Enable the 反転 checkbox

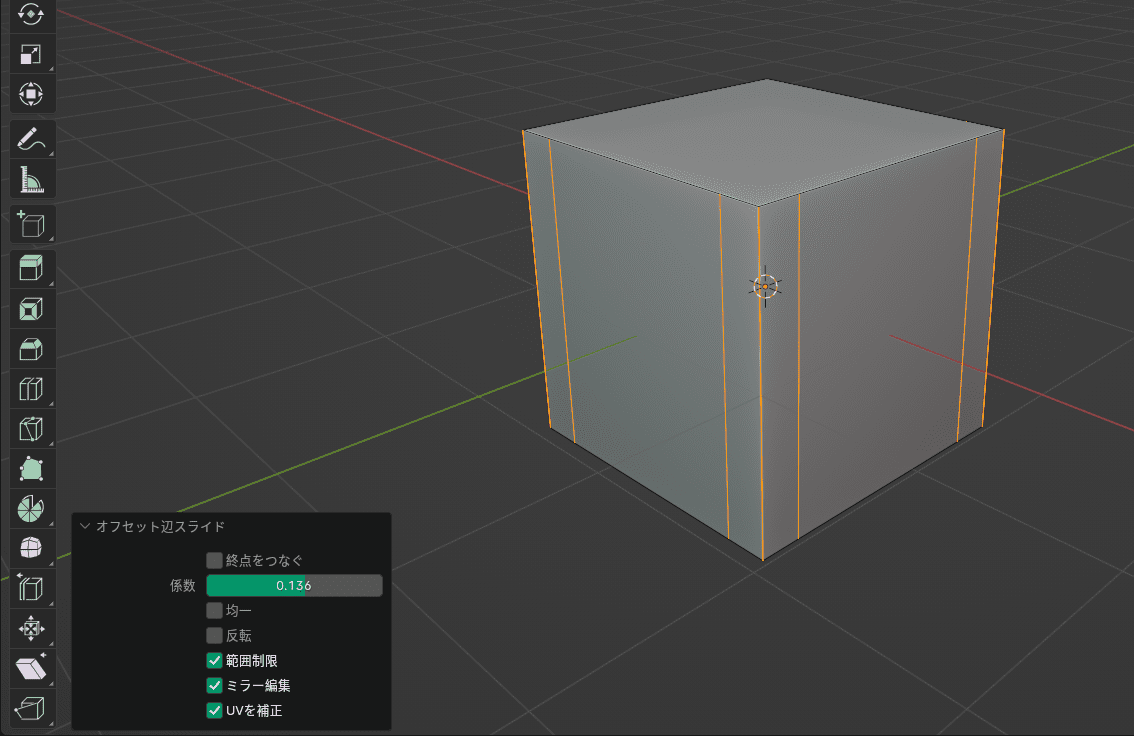click(x=214, y=636)
